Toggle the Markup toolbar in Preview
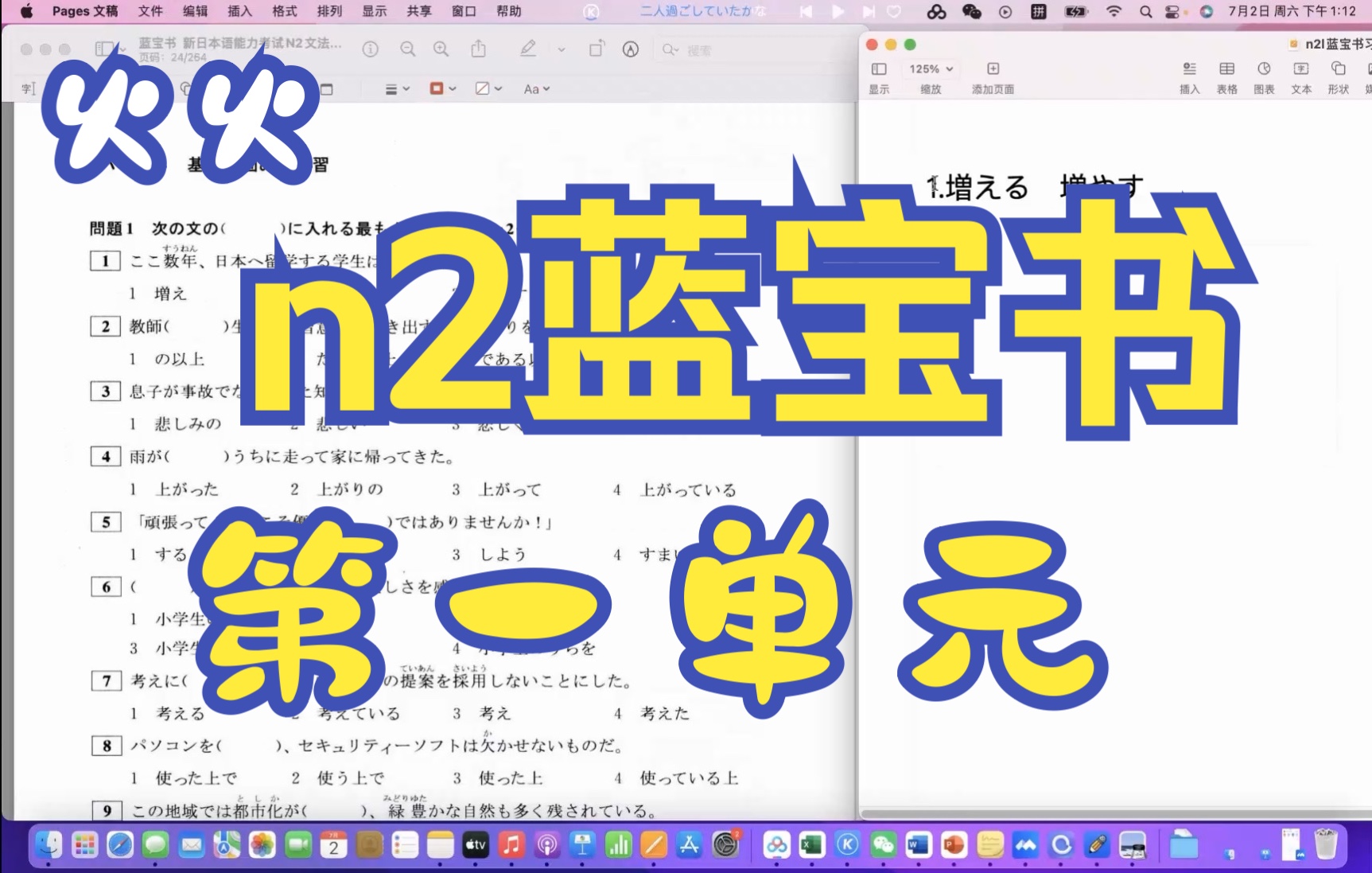1372x873 pixels. tap(631, 49)
